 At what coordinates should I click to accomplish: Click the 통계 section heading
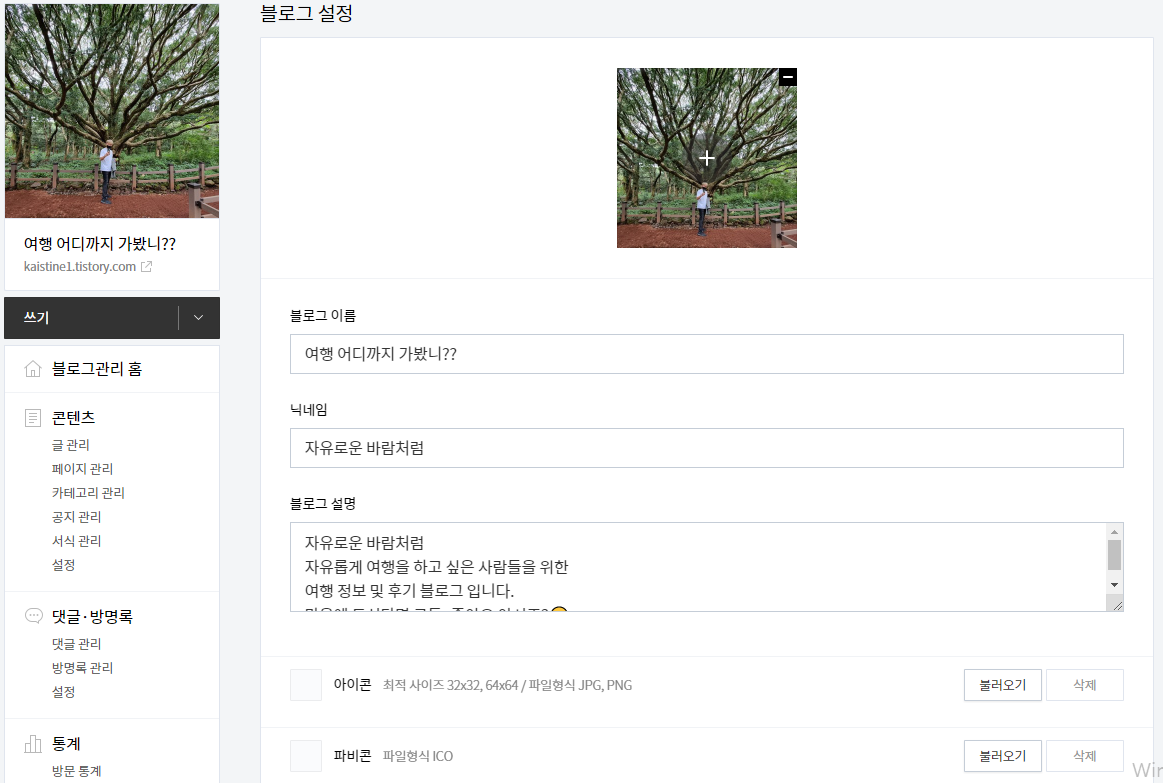click(66, 744)
